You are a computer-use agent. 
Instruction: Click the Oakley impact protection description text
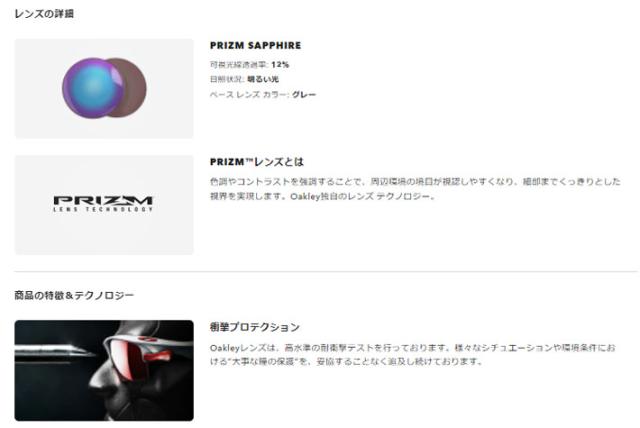pos(413,355)
